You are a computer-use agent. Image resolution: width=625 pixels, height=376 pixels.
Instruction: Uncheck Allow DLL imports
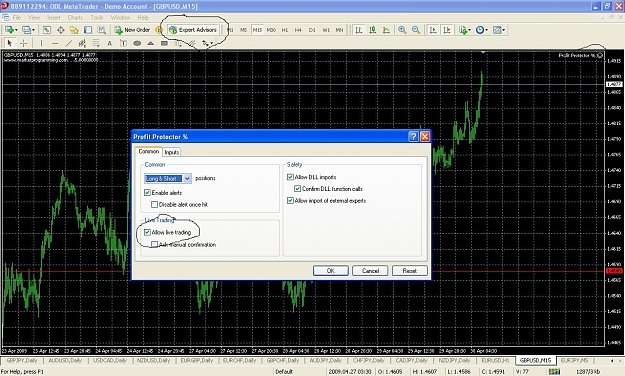[290, 177]
